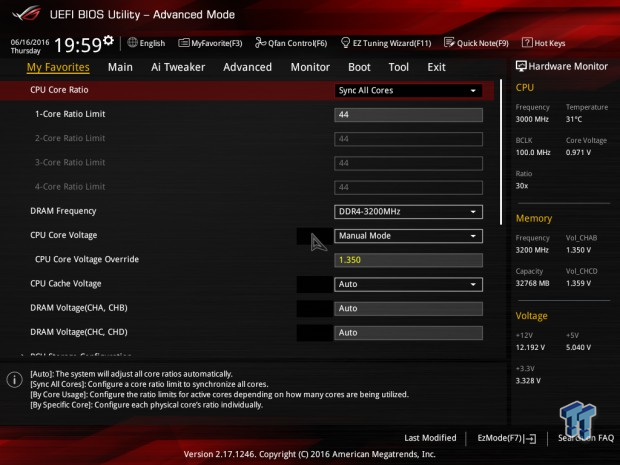
Task: Open Quick Note pencil icon
Action: click(449, 42)
